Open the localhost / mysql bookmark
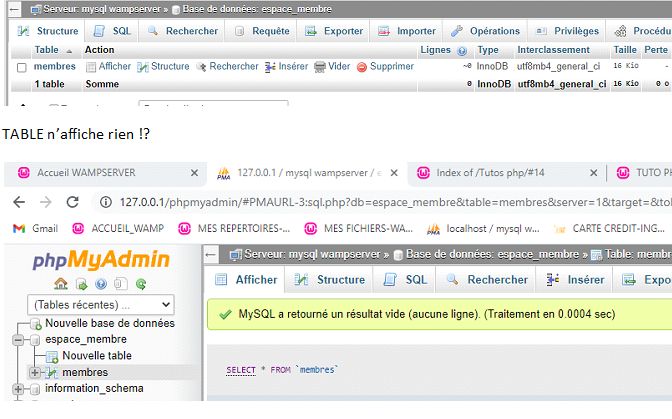The height and width of the screenshot is (419, 672). 483,228
